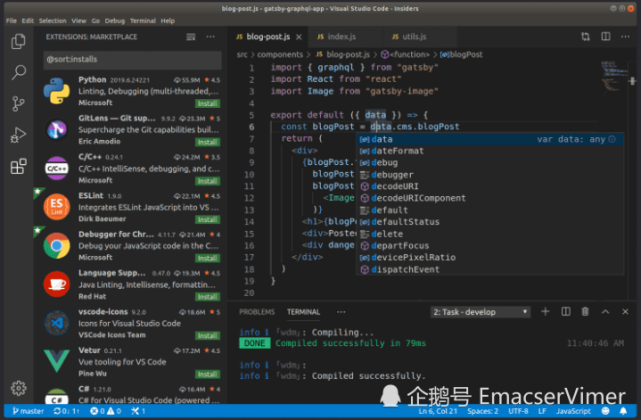Open the File menu
Viewport: 641px width, 420px height.
pyautogui.click(x=11, y=21)
